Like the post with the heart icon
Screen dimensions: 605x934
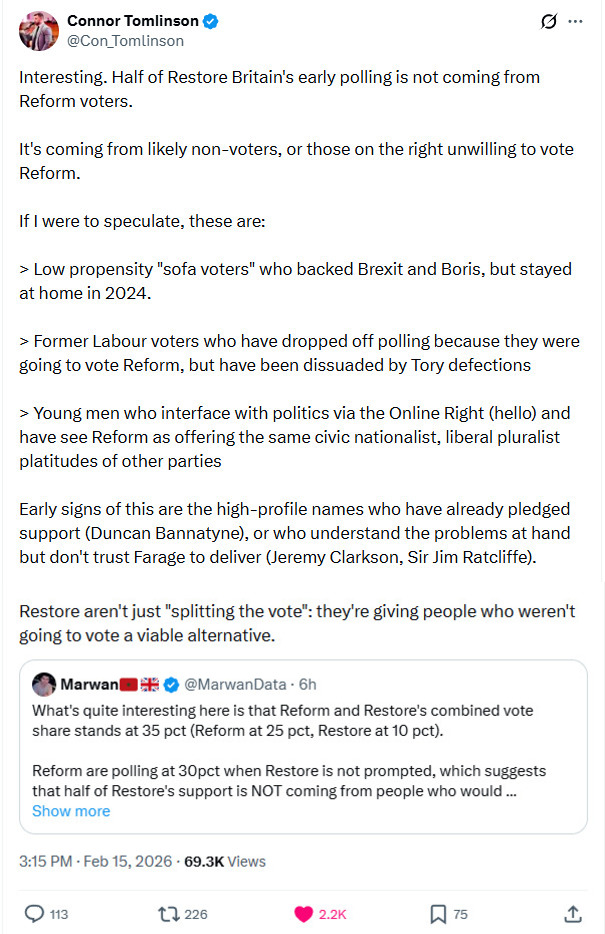click(x=303, y=913)
